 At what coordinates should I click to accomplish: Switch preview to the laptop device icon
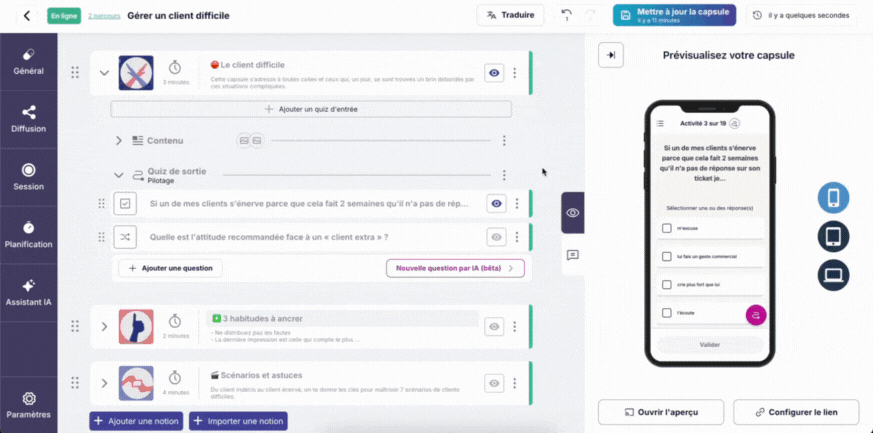point(833,275)
